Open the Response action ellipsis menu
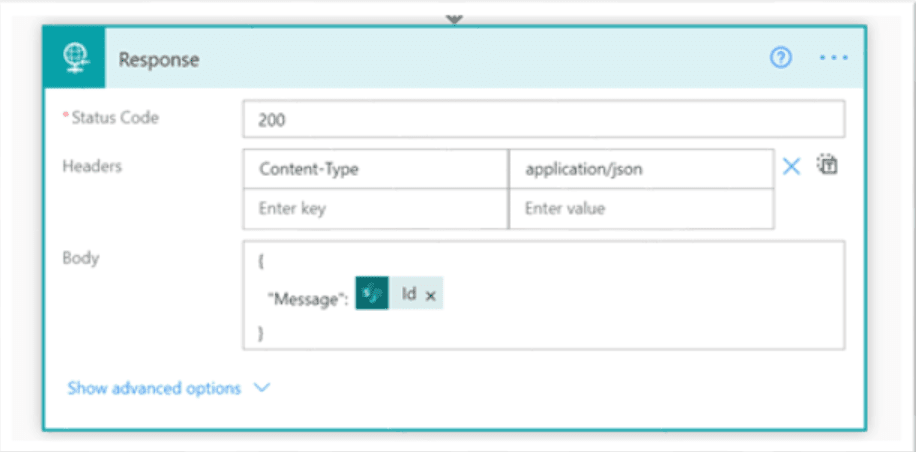 point(833,58)
